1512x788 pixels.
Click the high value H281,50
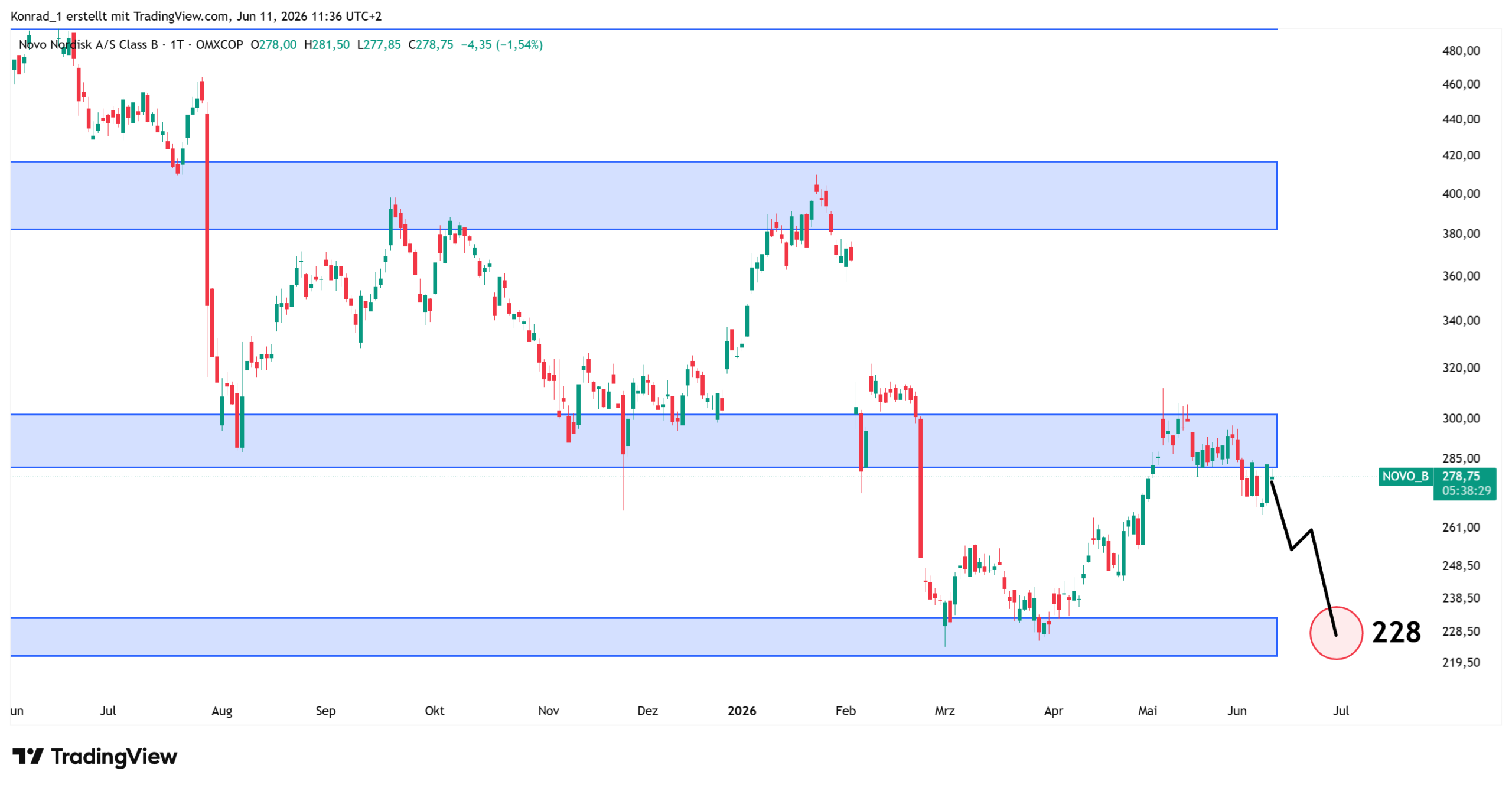pos(327,45)
